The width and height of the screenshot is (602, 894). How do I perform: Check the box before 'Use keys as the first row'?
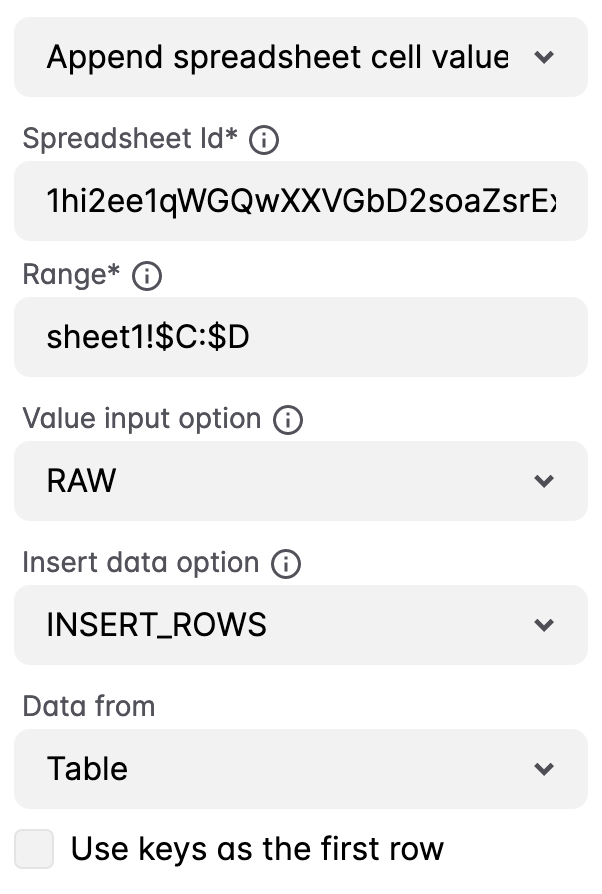tap(34, 848)
